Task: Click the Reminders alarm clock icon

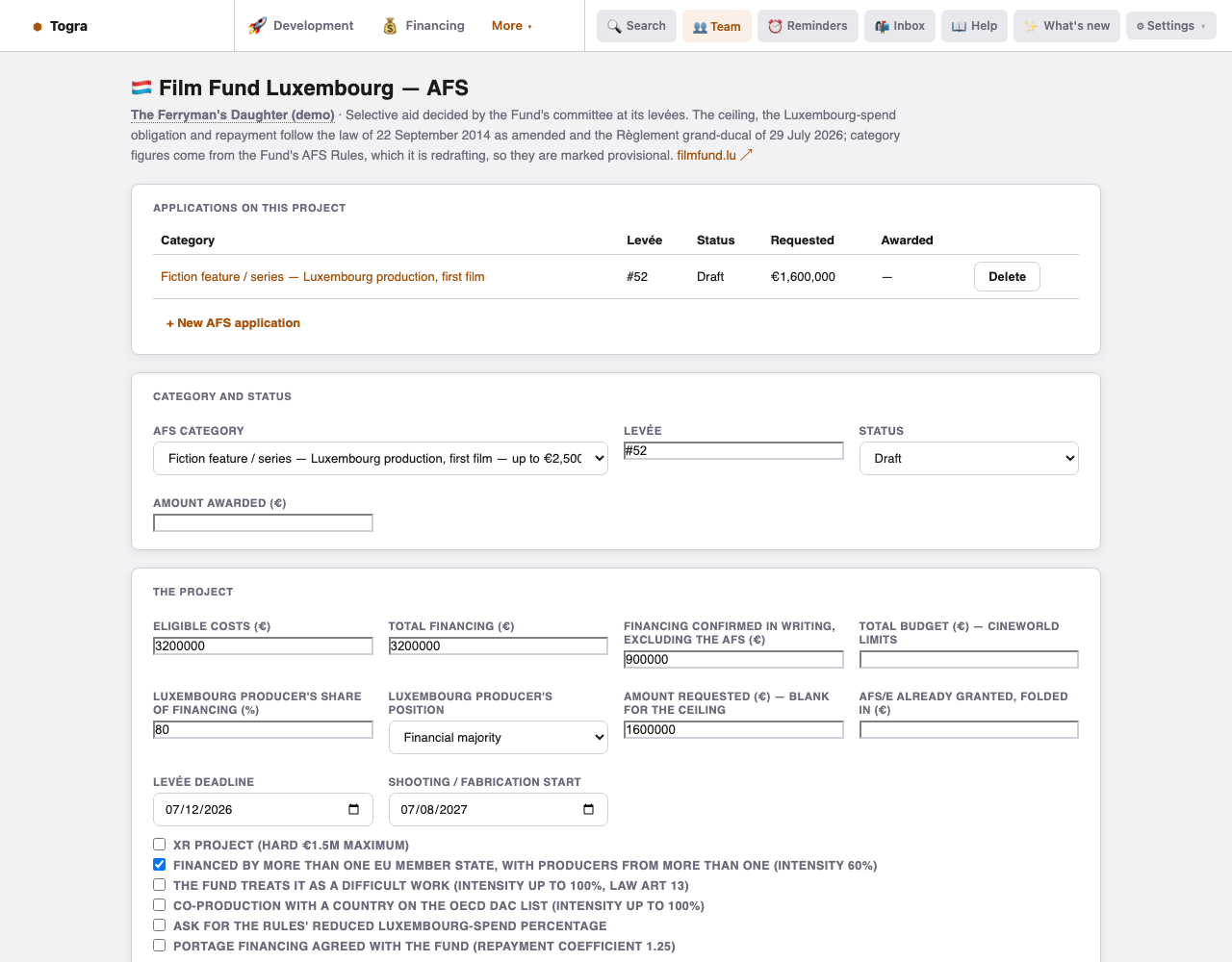Action: coord(775,26)
